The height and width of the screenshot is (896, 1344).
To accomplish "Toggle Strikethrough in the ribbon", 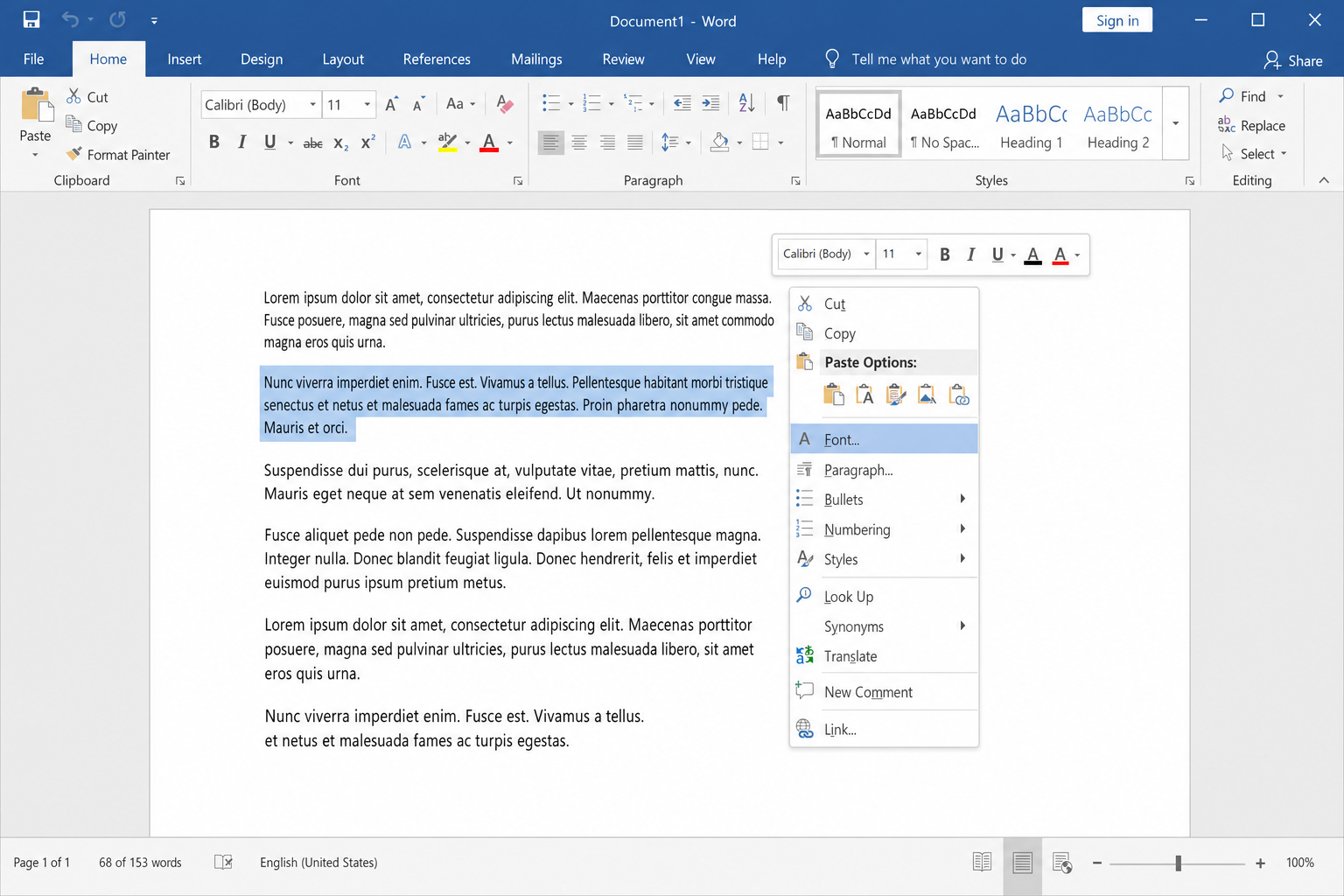I will 312,143.
